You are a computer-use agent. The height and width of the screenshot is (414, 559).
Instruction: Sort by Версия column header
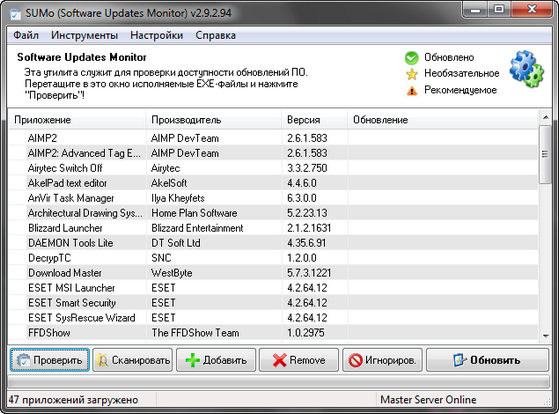[x=314, y=119]
